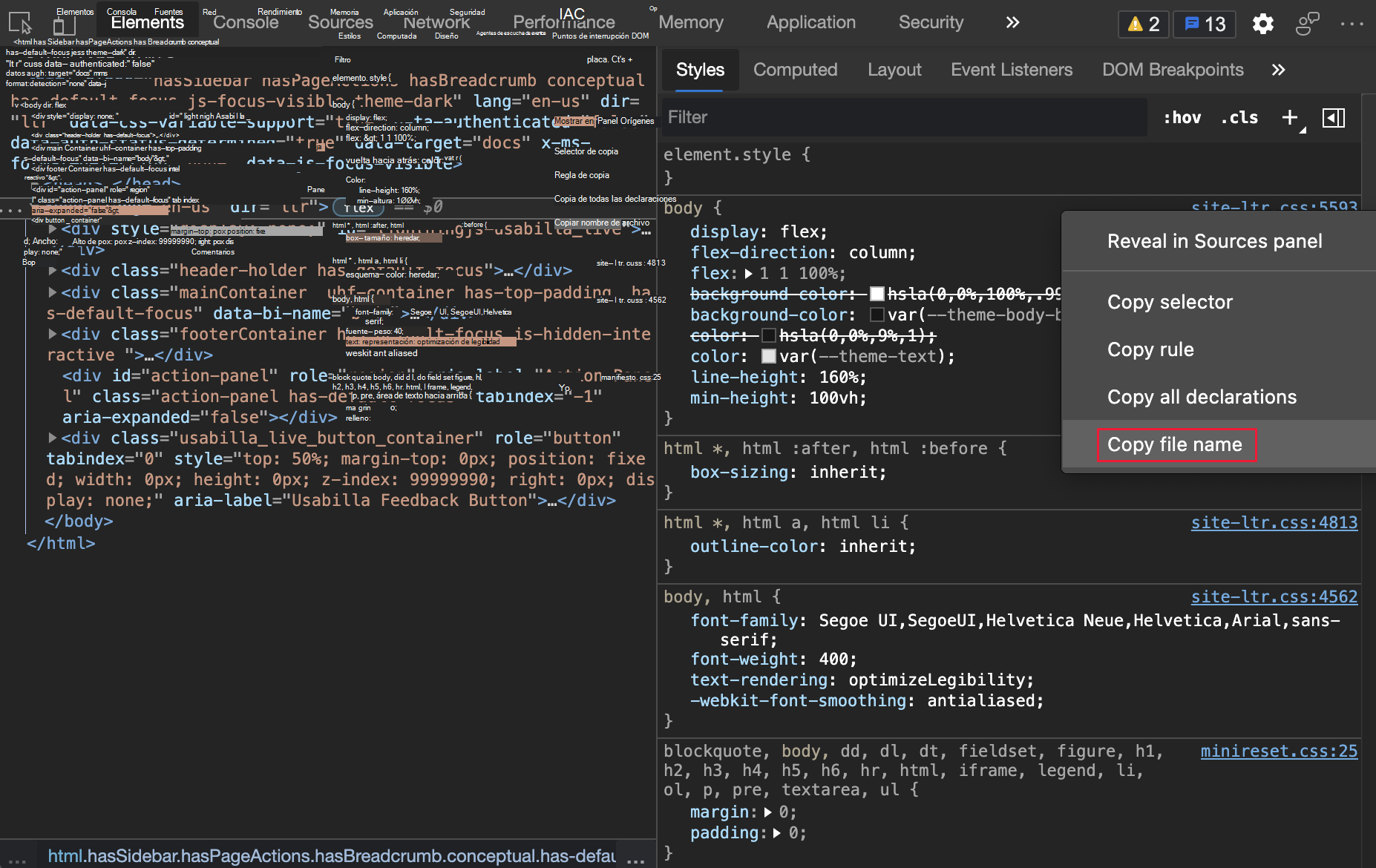The width and height of the screenshot is (1376, 868).
Task: Click the color var(--theme-text) swatch
Action: coord(769,357)
